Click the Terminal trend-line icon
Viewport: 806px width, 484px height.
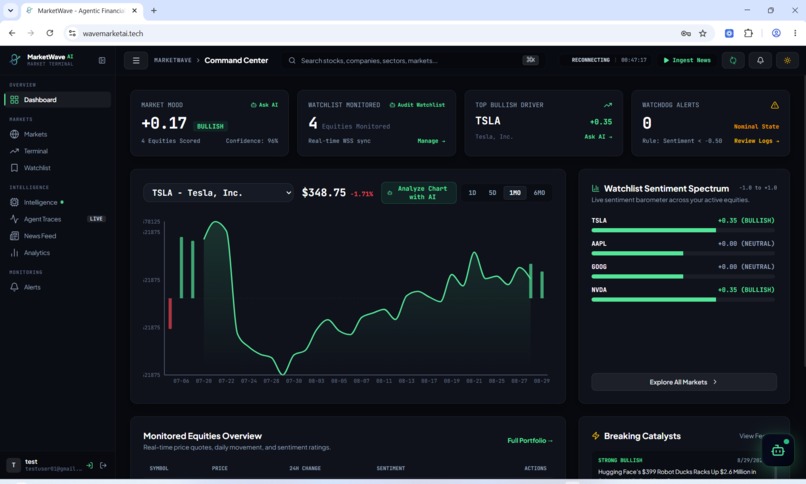[14, 151]
